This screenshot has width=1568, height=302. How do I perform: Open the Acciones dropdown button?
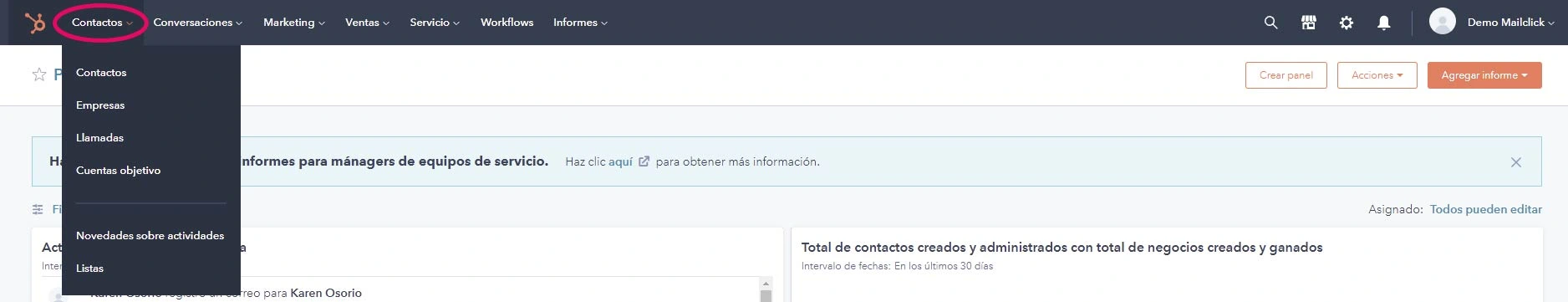coord(1377,75)
